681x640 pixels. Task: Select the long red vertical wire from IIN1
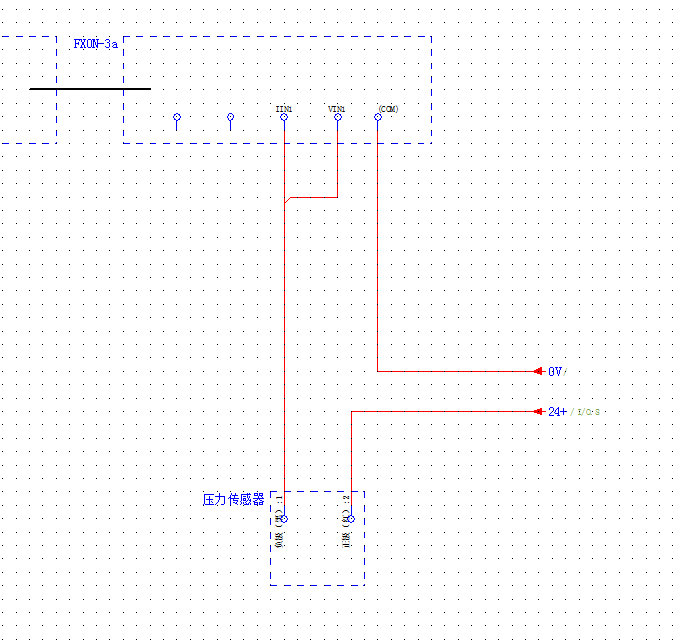pyautogui.click(x=285, y=350)
